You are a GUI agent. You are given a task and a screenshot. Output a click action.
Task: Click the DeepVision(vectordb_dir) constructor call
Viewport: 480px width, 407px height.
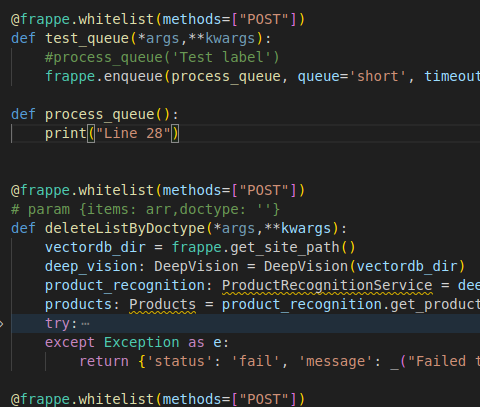[364, 266]
